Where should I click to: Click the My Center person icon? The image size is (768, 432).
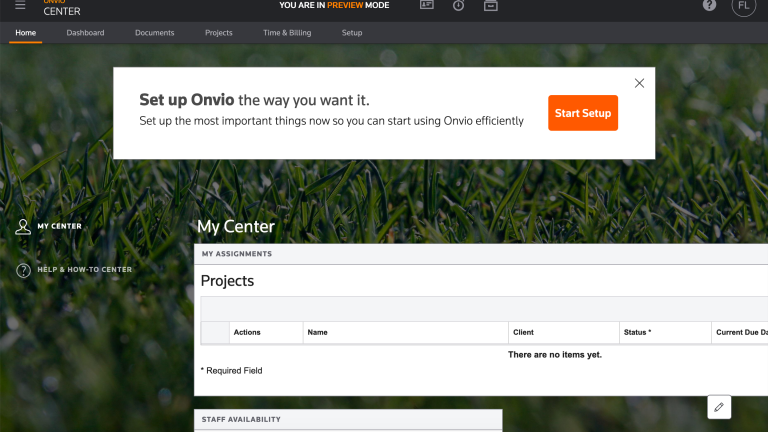pos(23,227)
